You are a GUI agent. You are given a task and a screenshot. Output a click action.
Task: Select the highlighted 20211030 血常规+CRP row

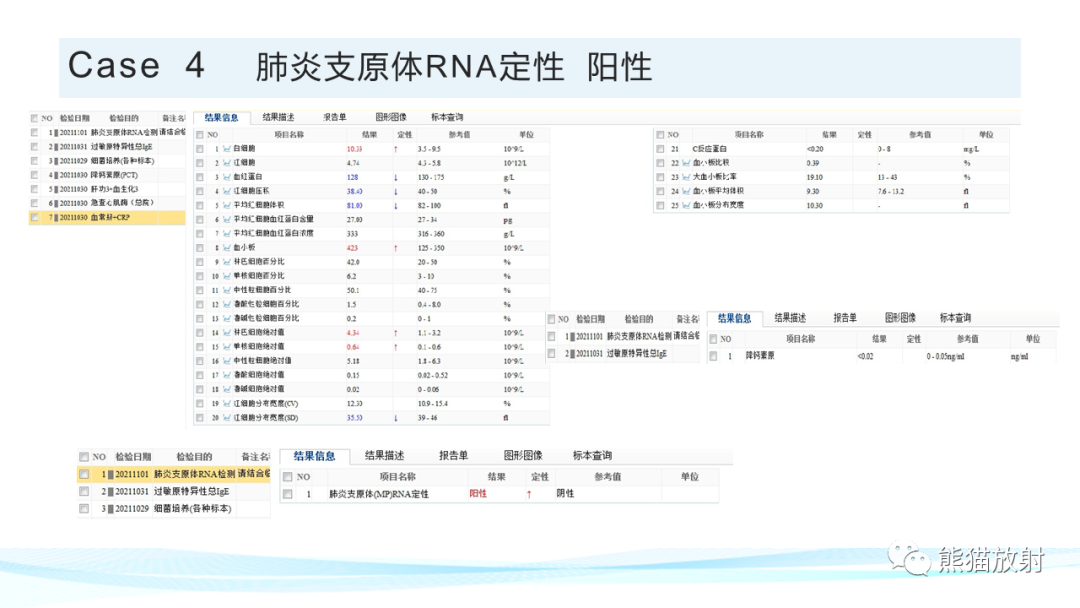(107, 218)
